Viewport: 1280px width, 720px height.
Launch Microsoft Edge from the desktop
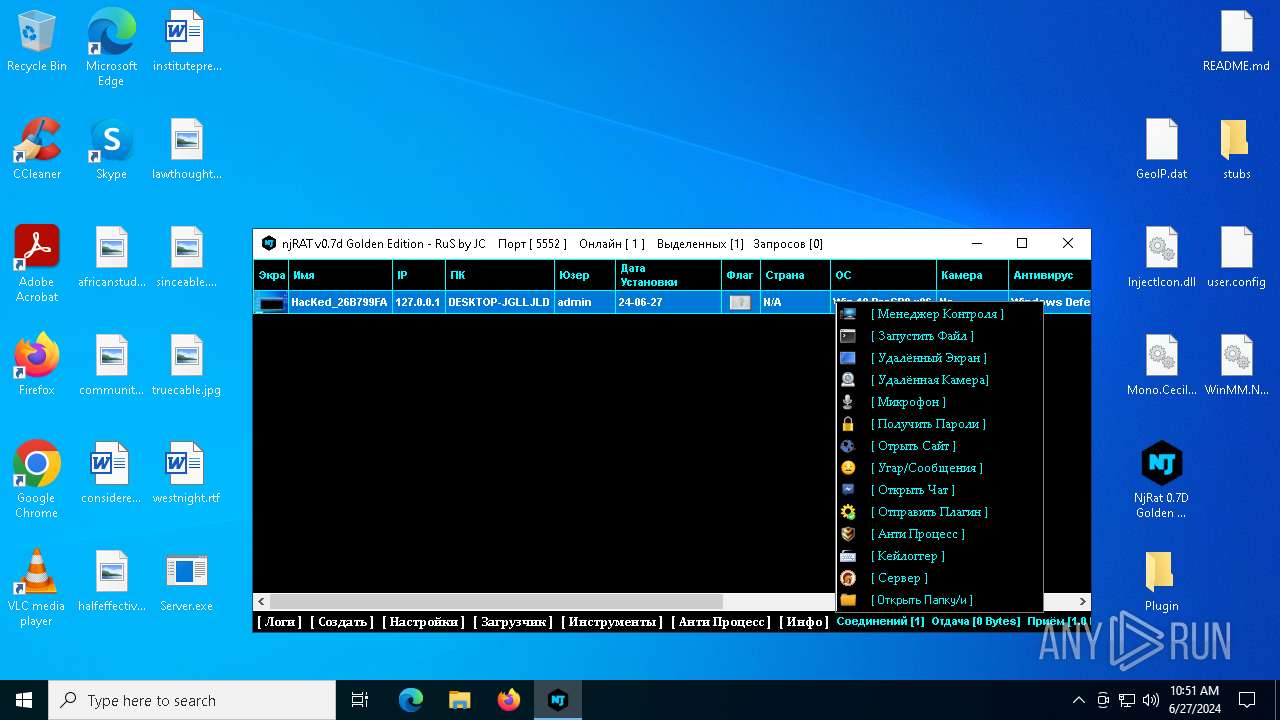(111, 47)
